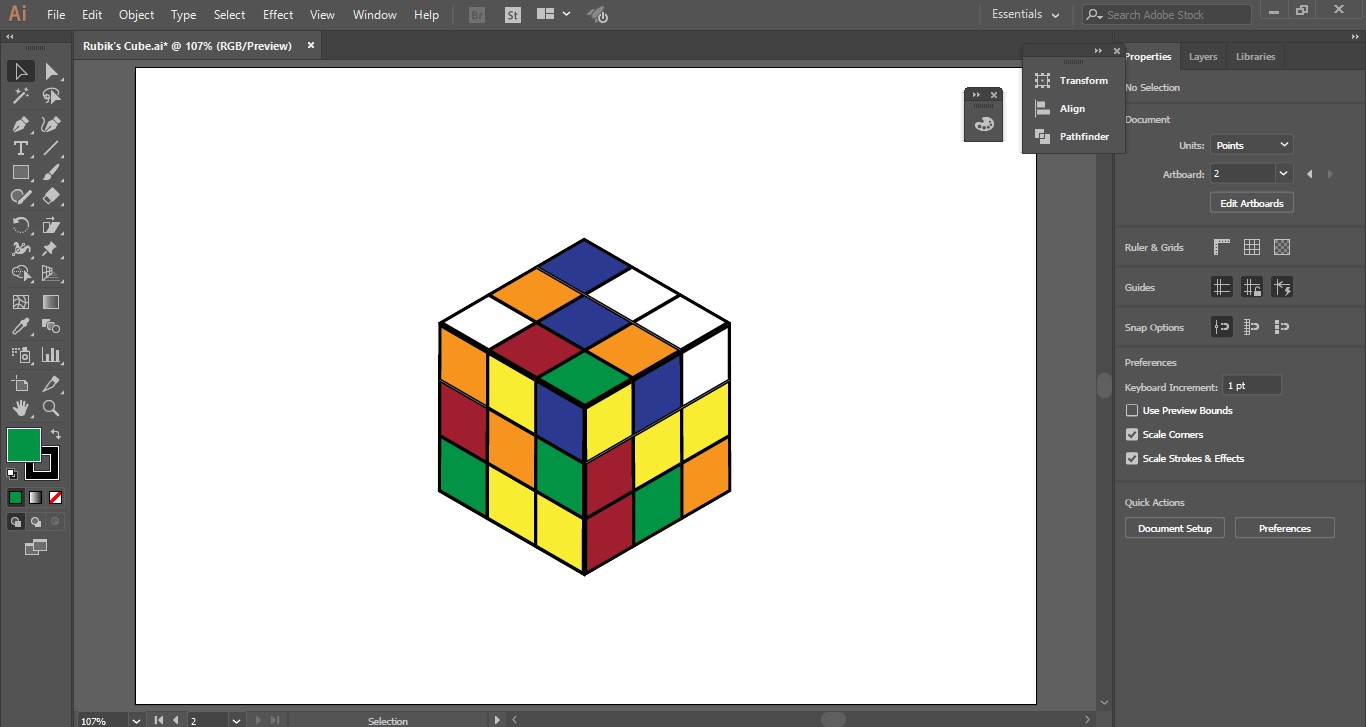This screenshot has height=727, width=1366.
Task: Enable the Use Preview Bounds checkbox
Action: tap(1132, 410)
